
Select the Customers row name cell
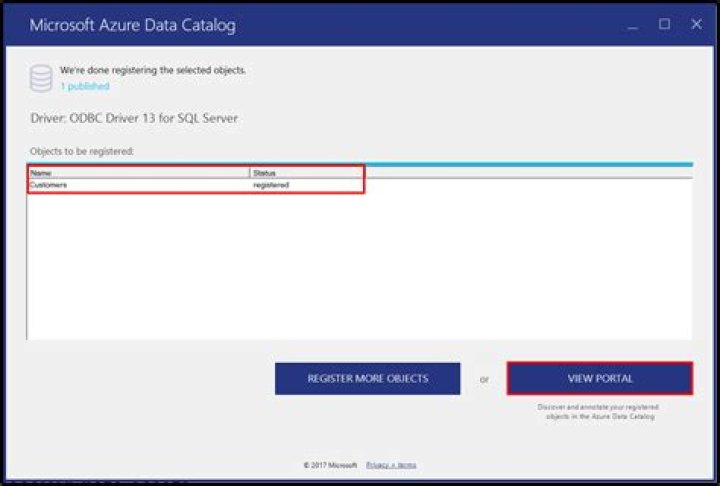[x=48, y=185]
